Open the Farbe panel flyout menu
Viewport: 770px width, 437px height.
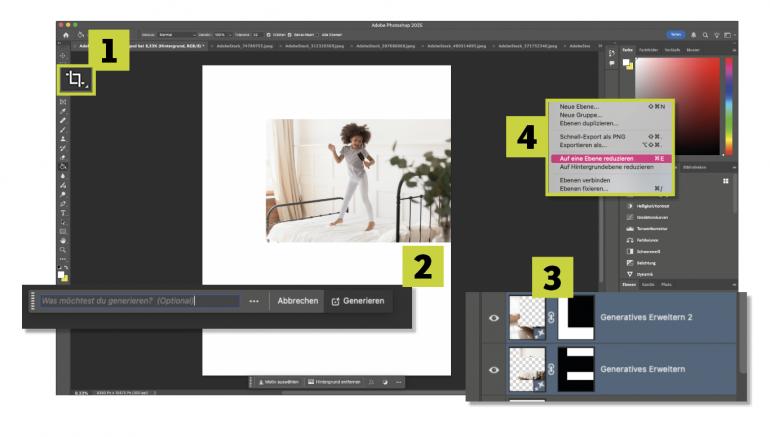coord(734,50)
